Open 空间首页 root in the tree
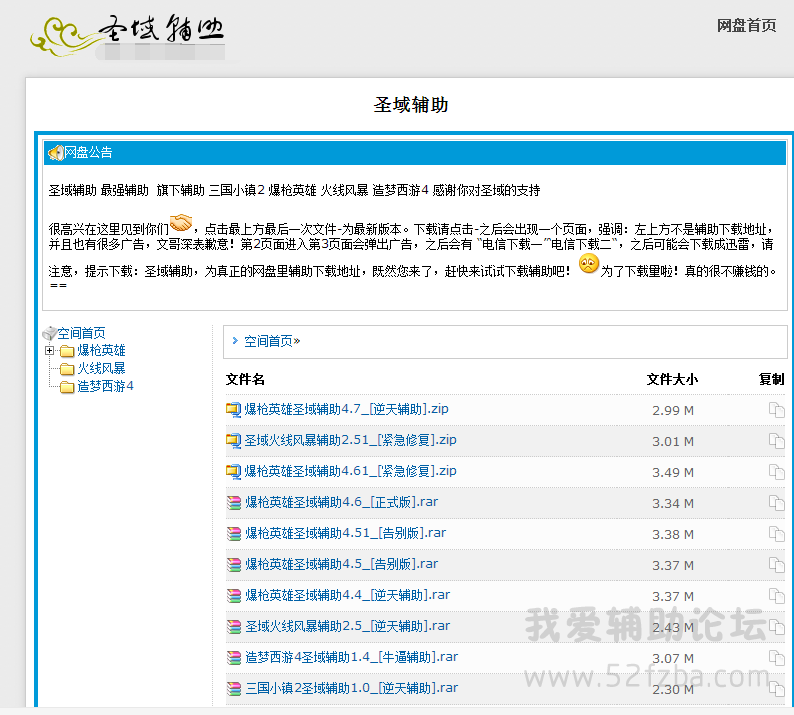This screenshot has width=794, height=715. 80,333
